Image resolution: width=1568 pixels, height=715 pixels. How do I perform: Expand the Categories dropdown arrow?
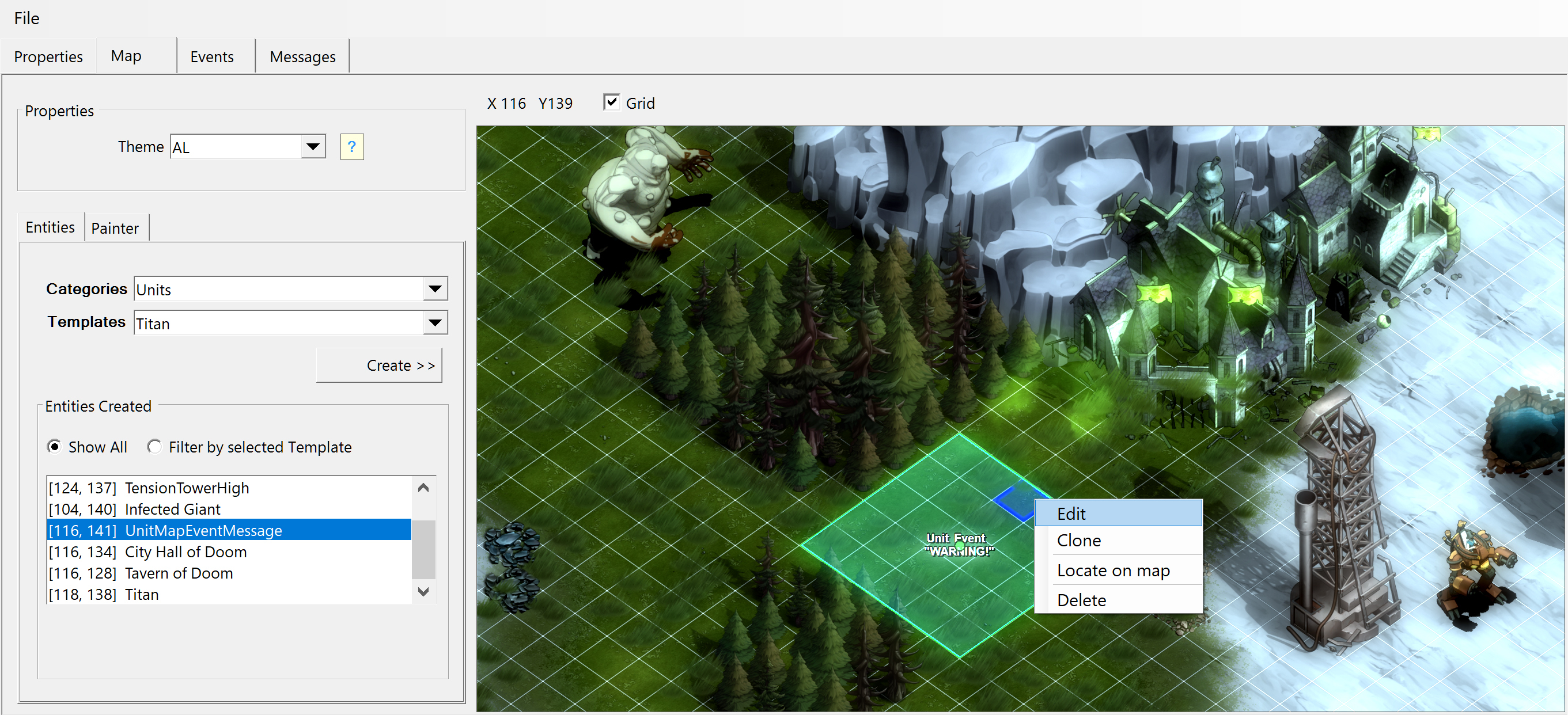tap(435, 289)
